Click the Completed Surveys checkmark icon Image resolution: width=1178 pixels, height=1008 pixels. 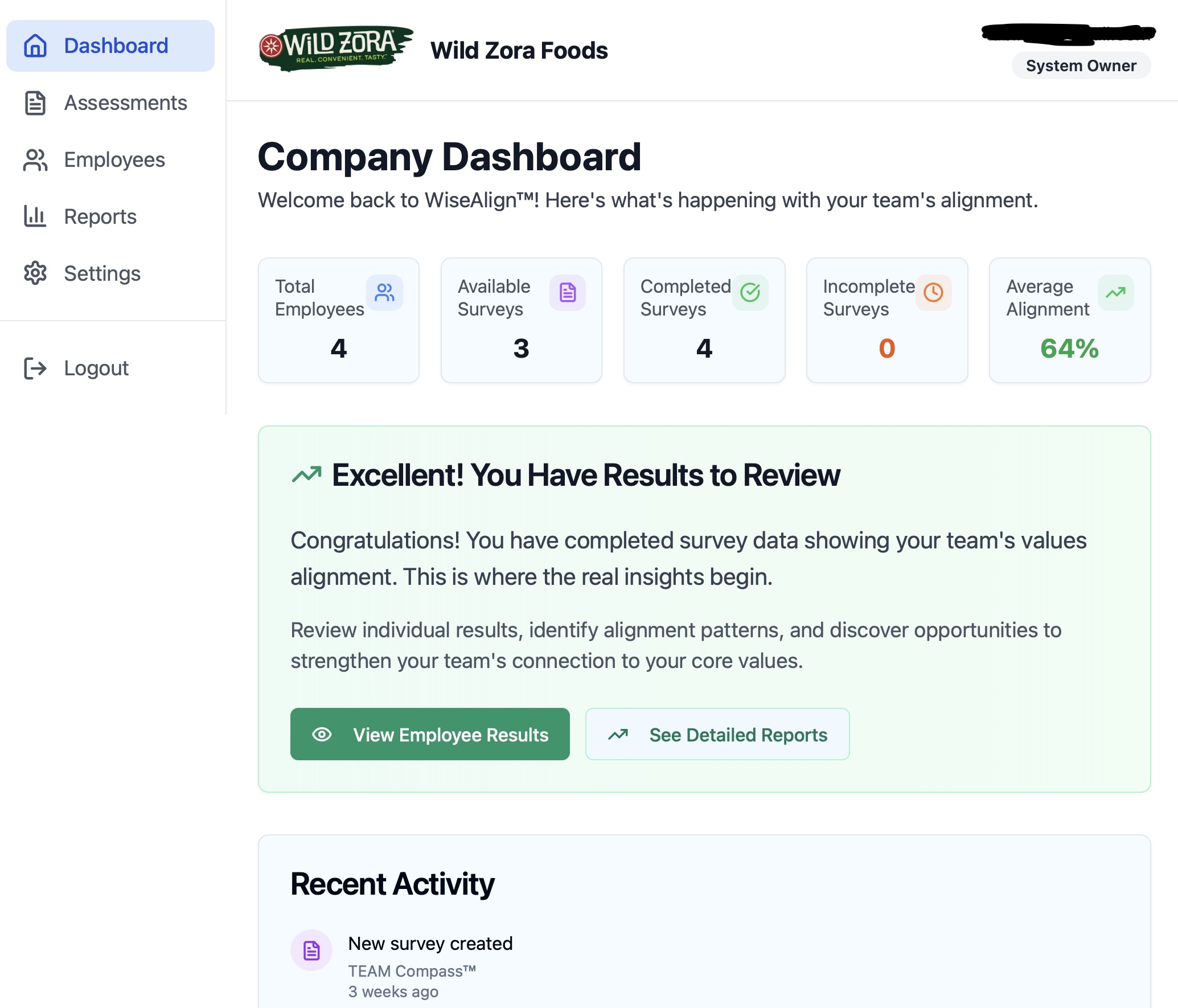(x=750, y=293)
